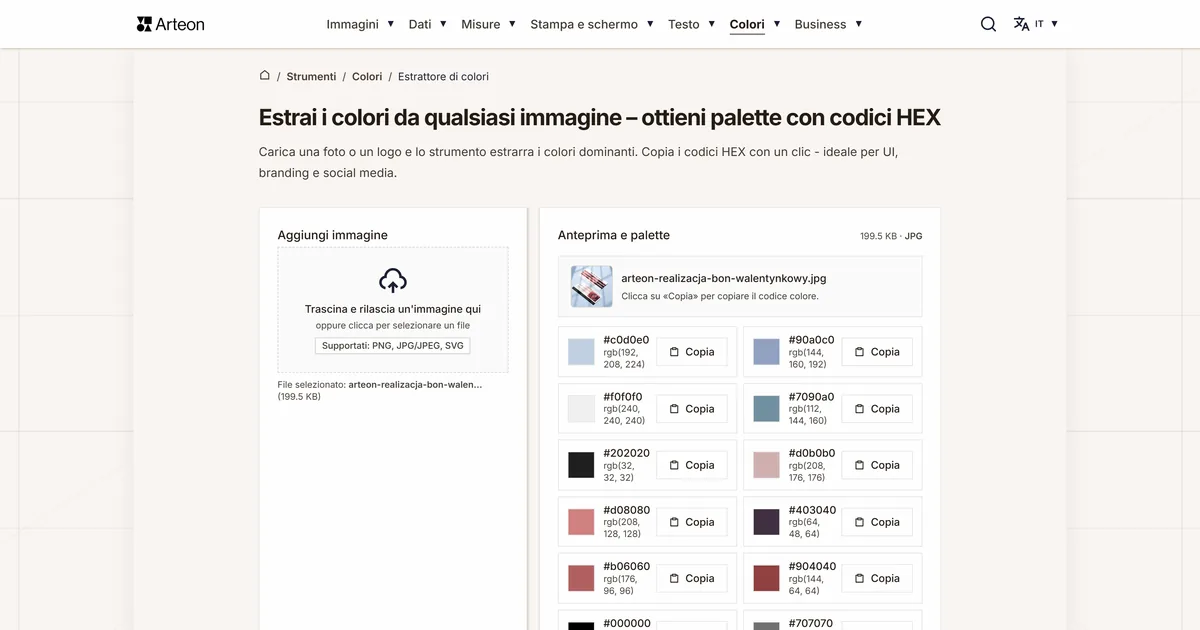Expand the Colori menu arrow

777,24
